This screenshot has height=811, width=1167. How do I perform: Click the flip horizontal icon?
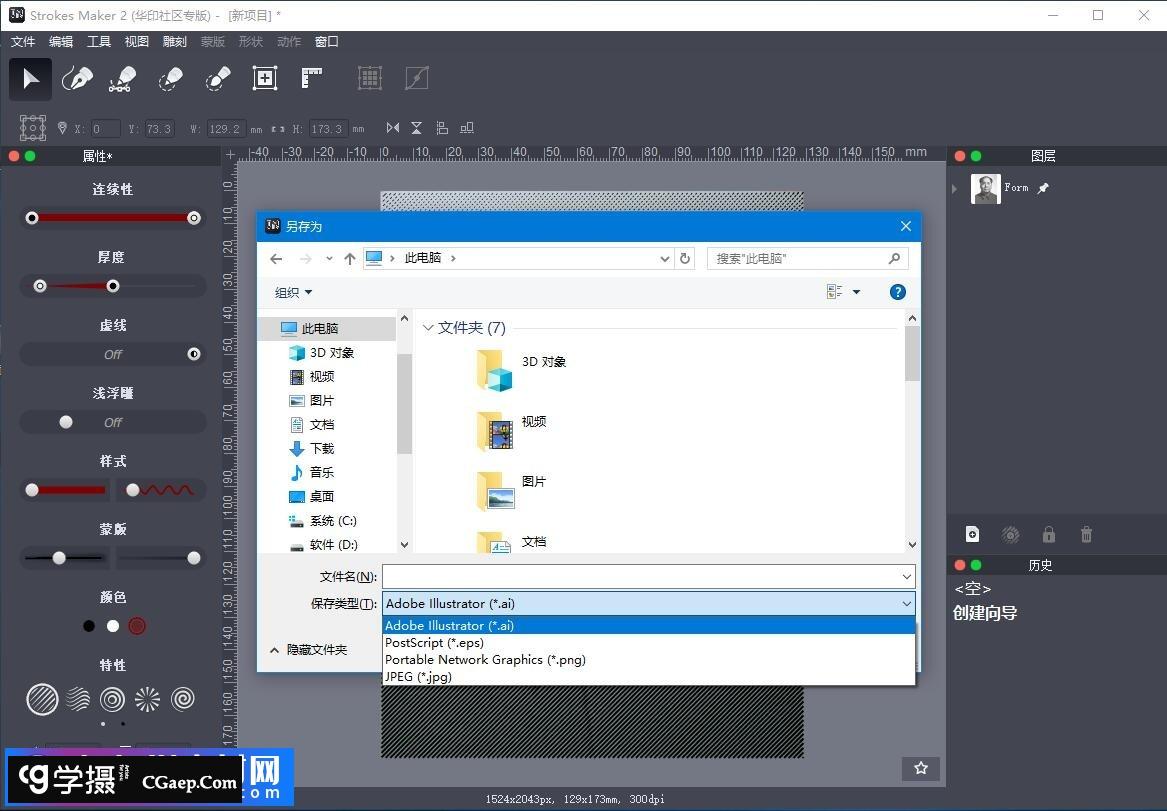tap(393, 128)
